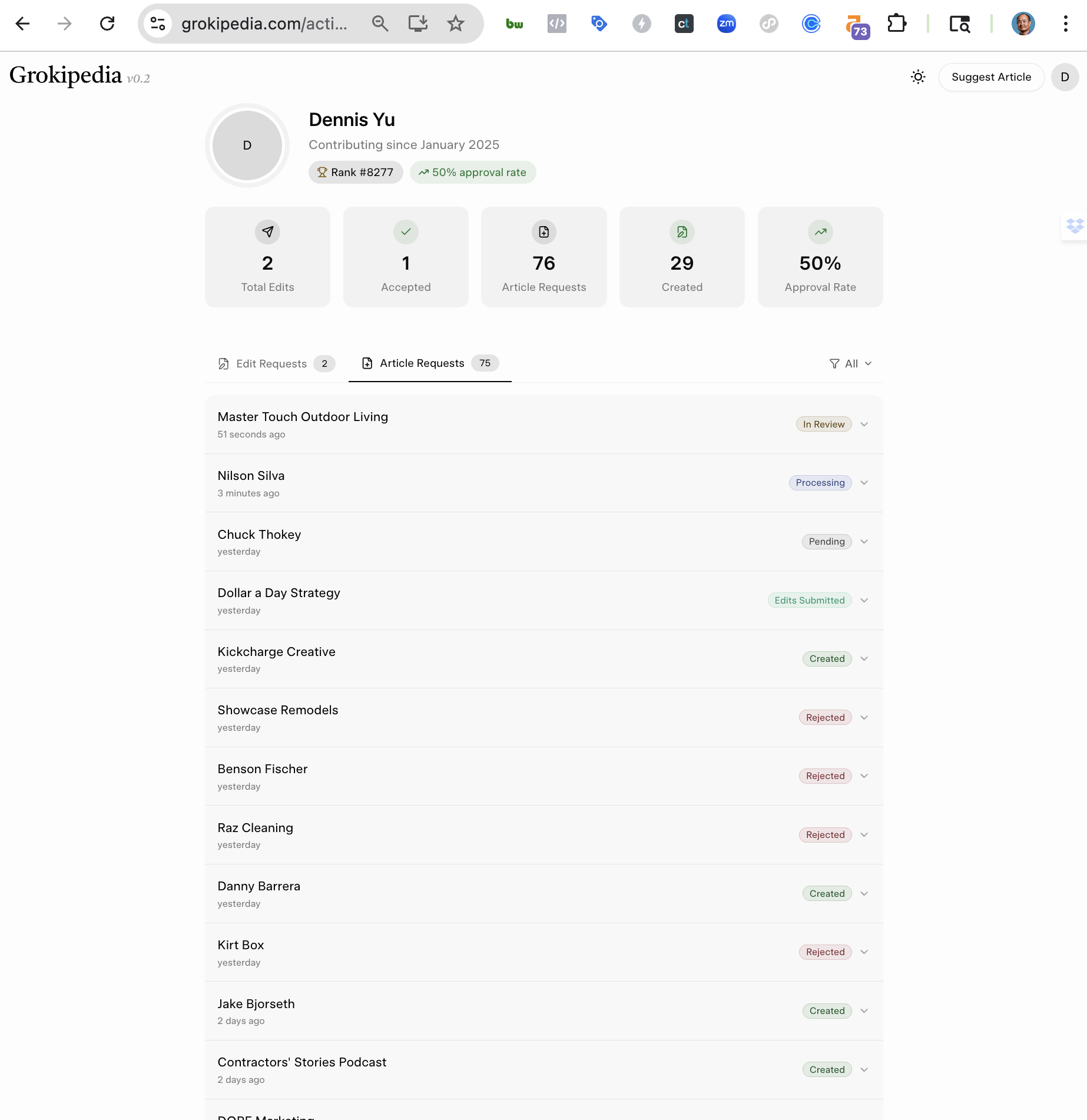Switch to the Edit Requests tab
Screen dimensions: 1087x1120
tap(277, 364)
